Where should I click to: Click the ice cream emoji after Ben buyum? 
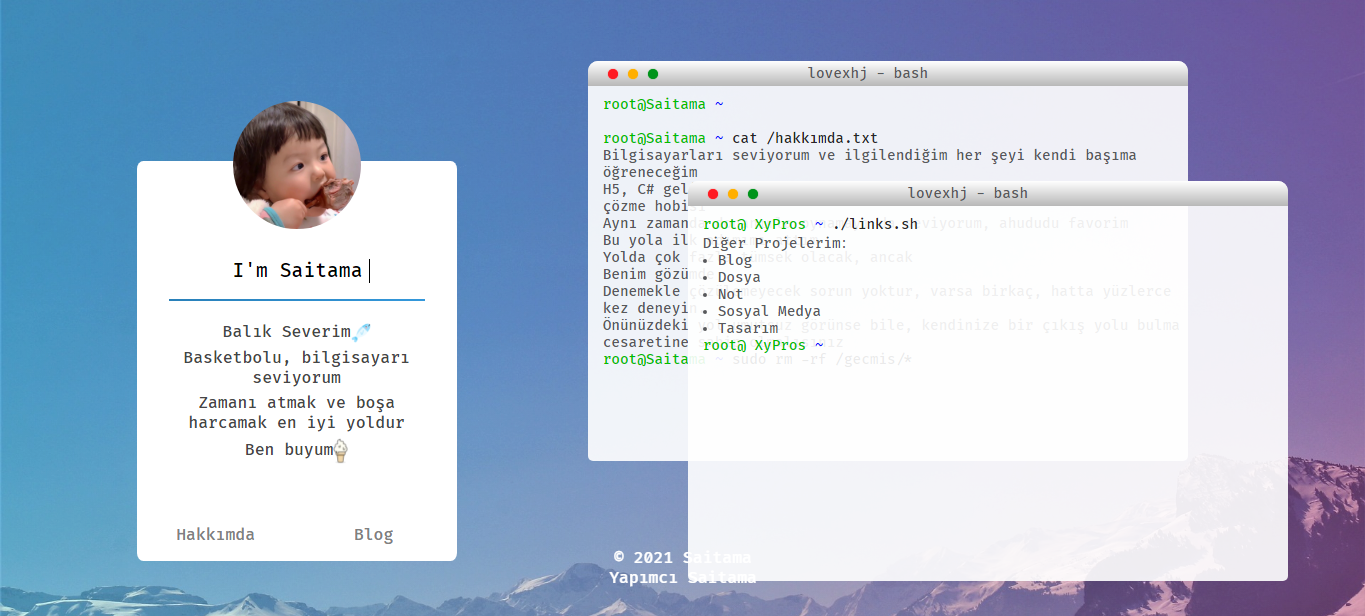click(341, 450)
